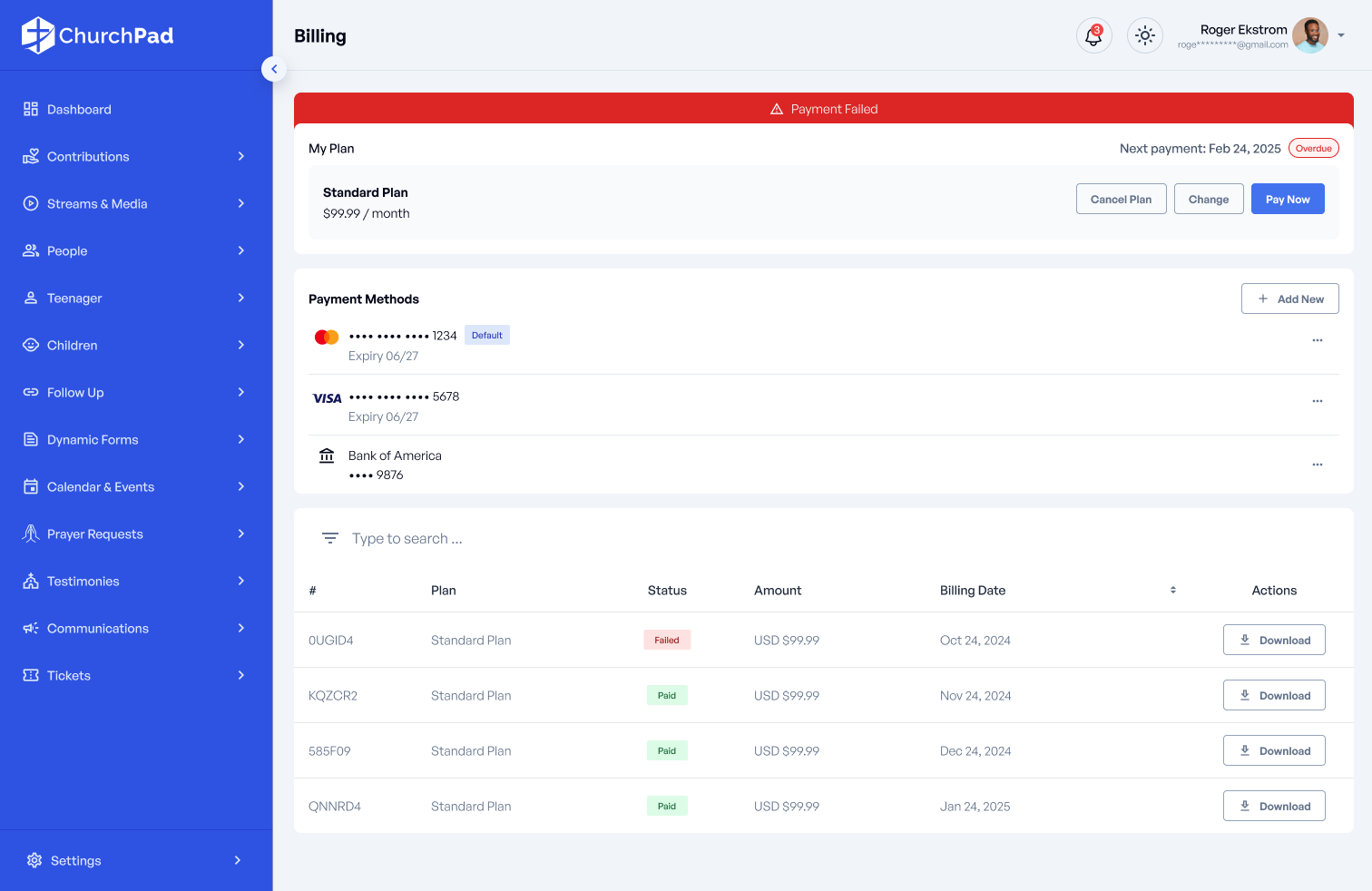The image size is (1372, 891).
Task: Open Prayer Requests in the sidebar
Action: click(95, 534)
